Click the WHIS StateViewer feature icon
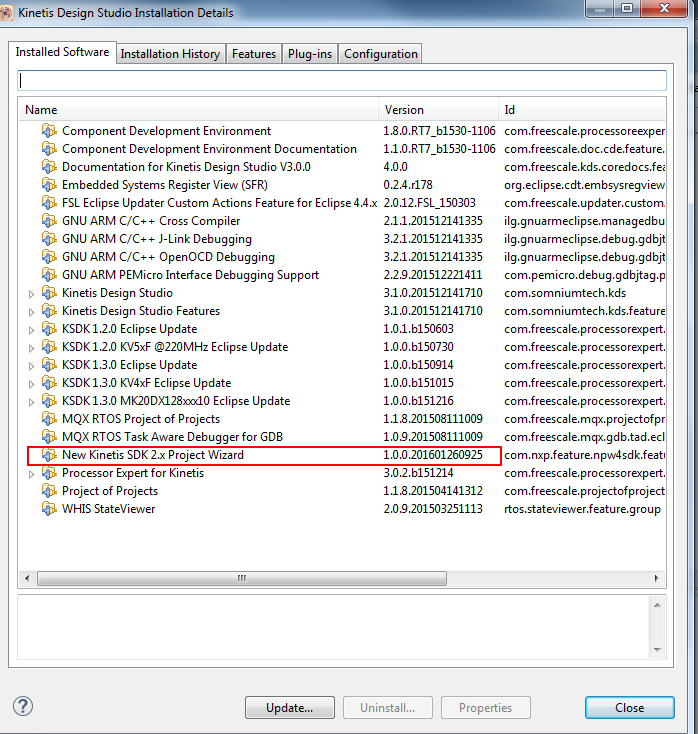This screenshot has width=698, height=734. (x=49, y=509)
